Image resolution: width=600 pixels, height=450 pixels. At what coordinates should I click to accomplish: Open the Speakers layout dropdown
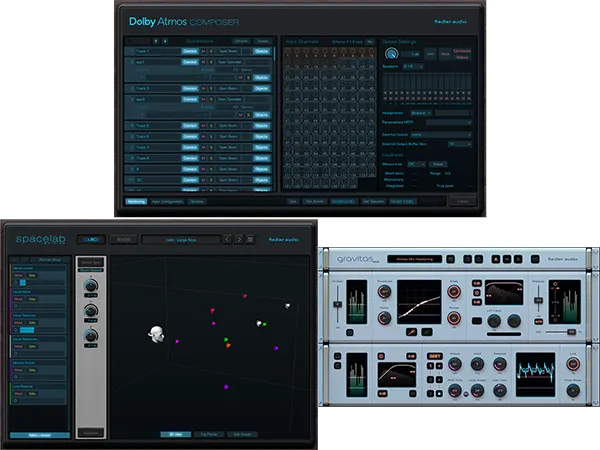click(x=413, y=67)
